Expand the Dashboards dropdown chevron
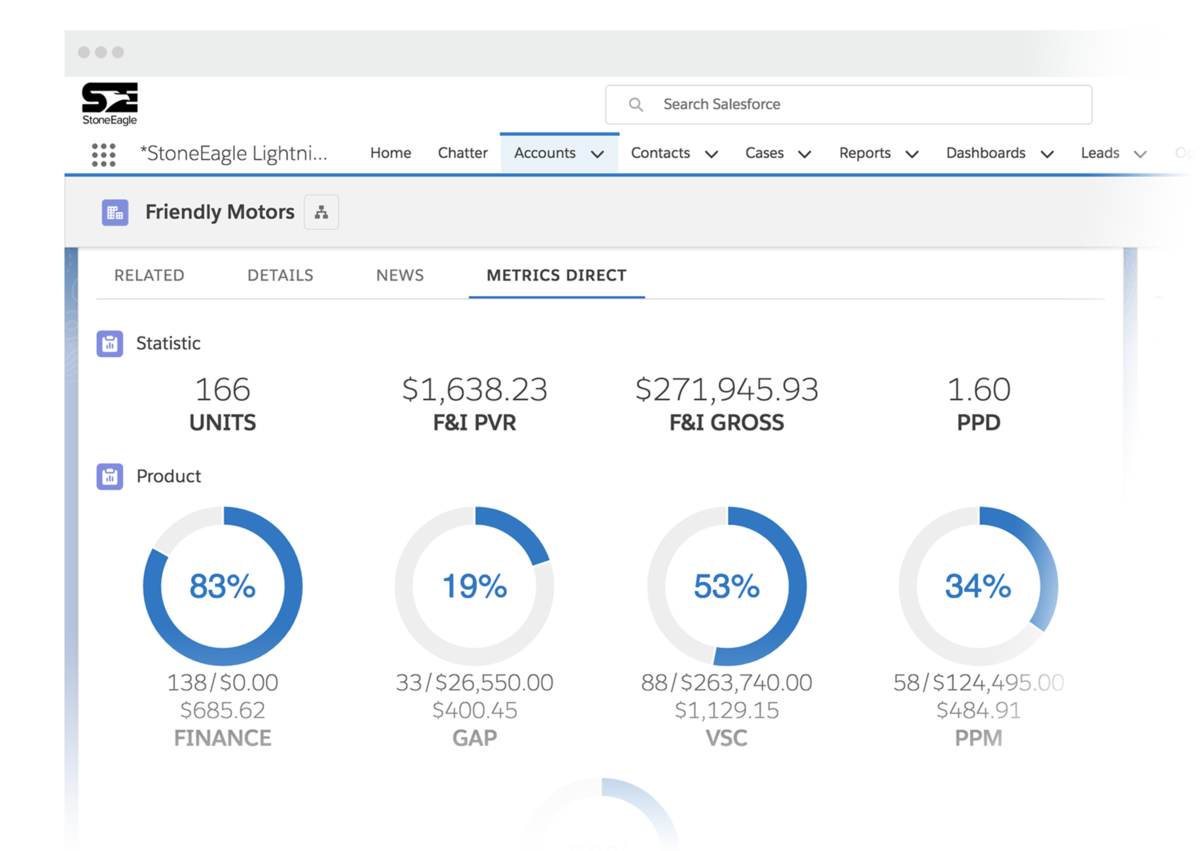Image resolution: width=1200 pixels, height=851 pixels. (1047, 154)
